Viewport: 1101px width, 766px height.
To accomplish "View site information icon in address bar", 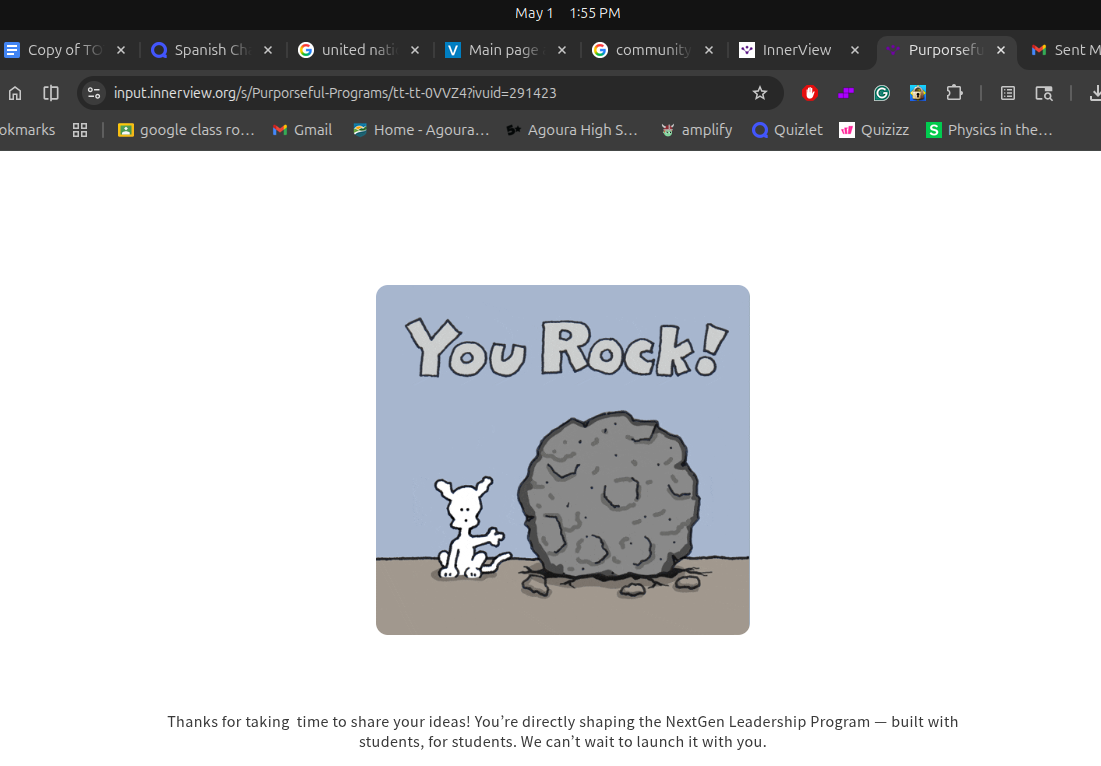I will [94, 93].
